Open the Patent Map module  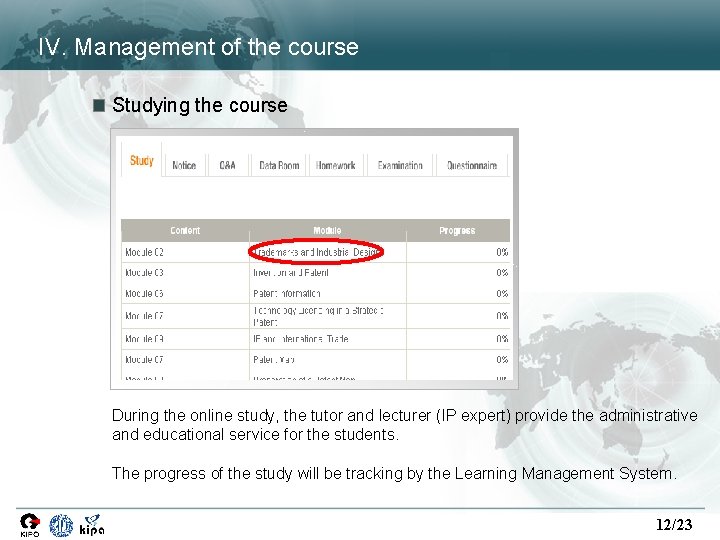tap(274, 360)
